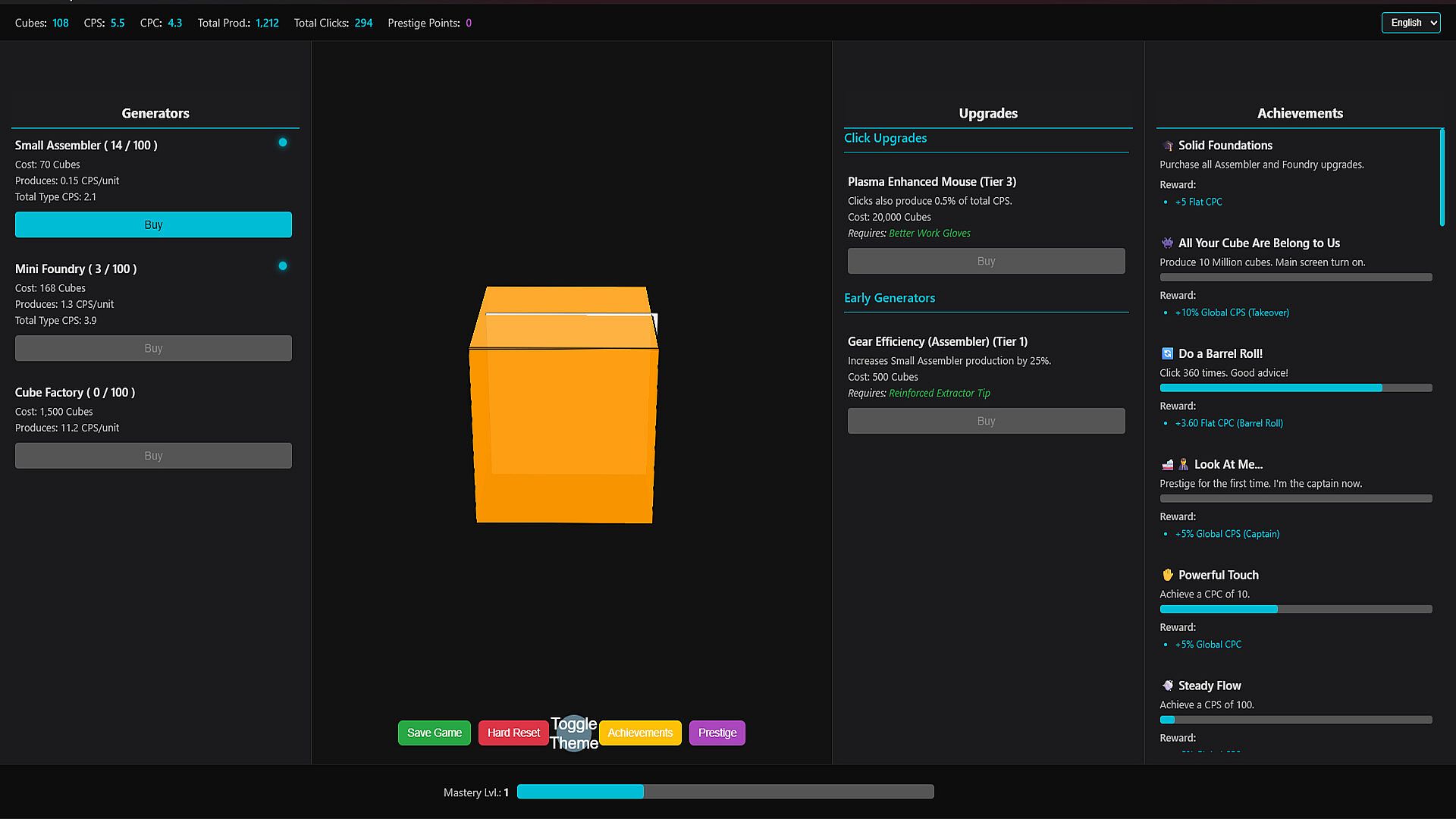Screen dimensions: 1456x819
Task: Buy the Plasma Enhanced Mouse upgrade
Action: coord(986,261)
